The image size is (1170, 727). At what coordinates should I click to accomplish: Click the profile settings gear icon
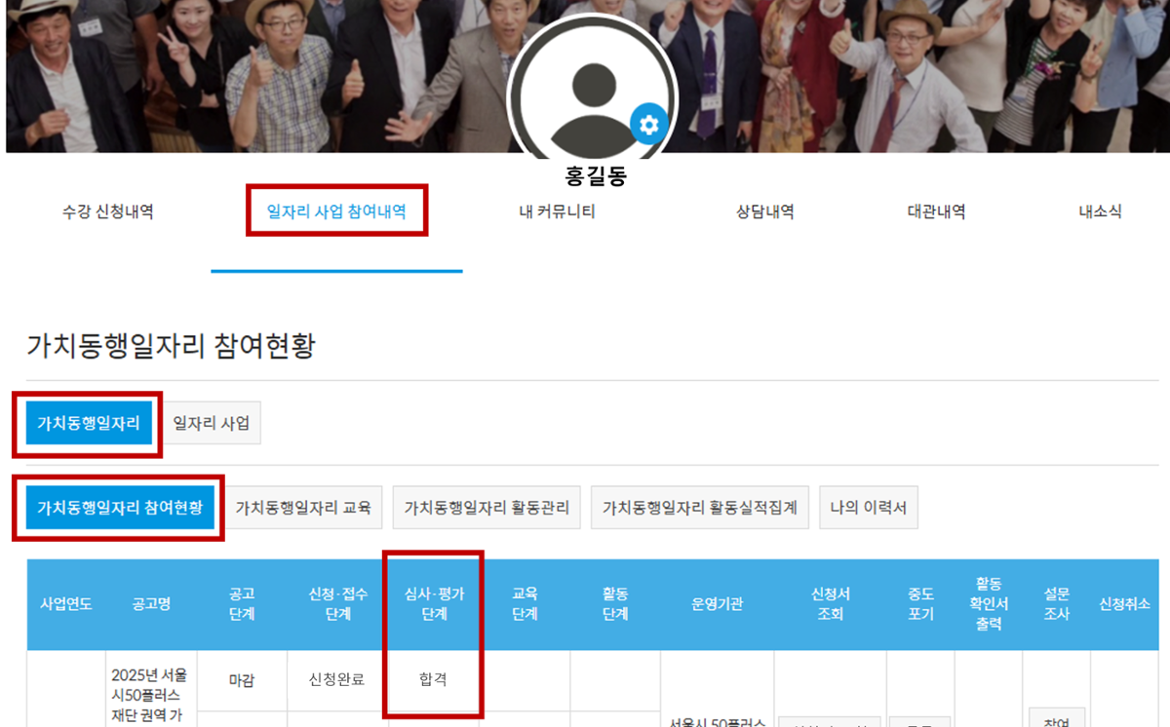(649, 125)
